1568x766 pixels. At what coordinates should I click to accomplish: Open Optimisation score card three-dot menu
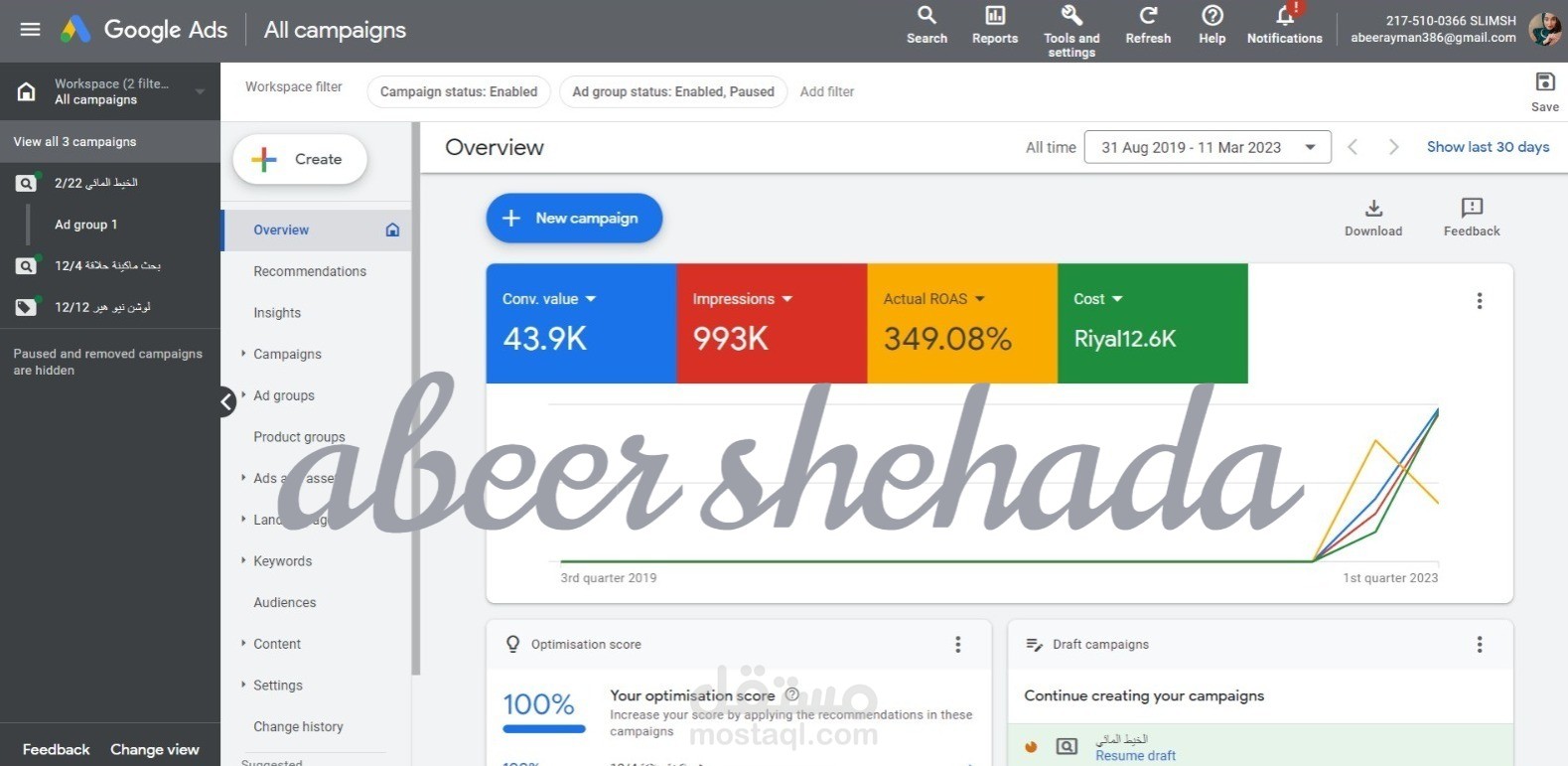point(958,645)
